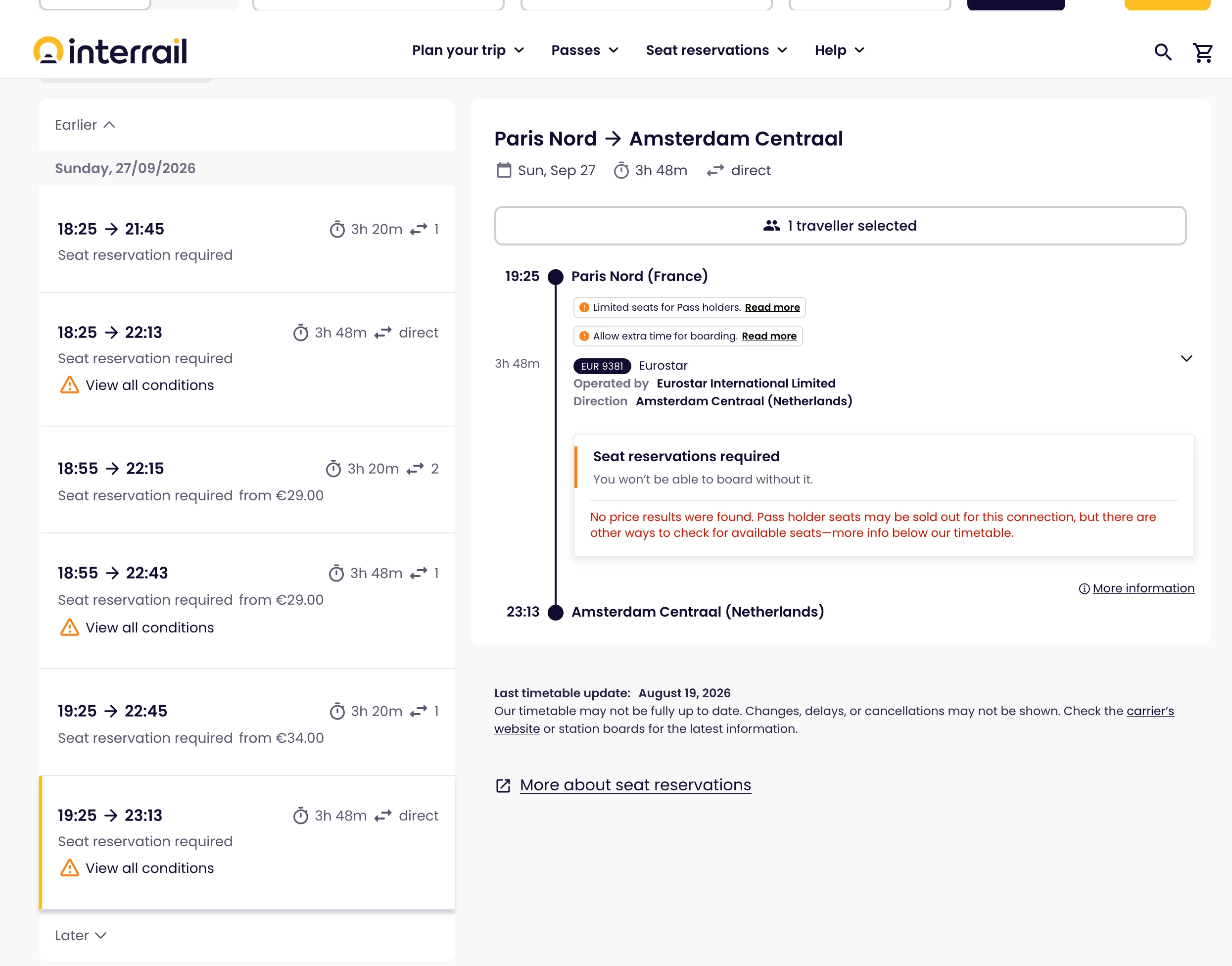Click warning icon on 18:25 → 22:13 trip
The image size is (1232, 966).
click(70, 385)
